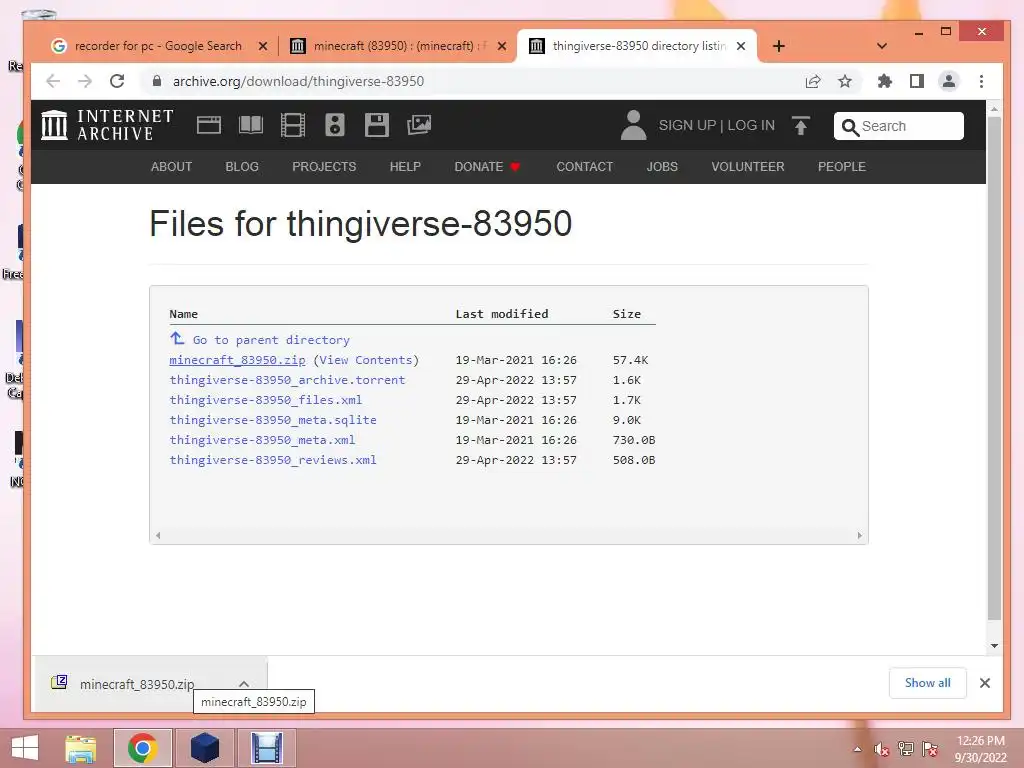This screenshot has height=768, width=1024.
Task: Open new tab with plus button
Action: click(778, 46)
